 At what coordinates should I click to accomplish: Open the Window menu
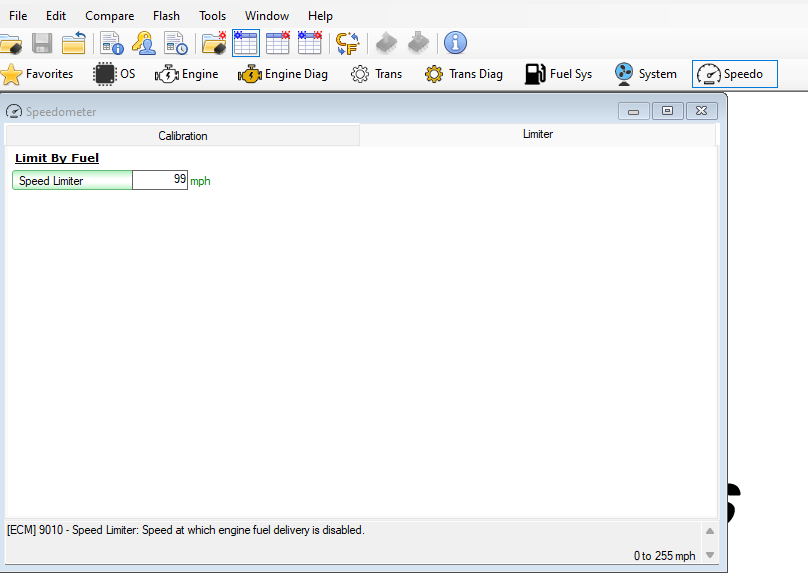[x=267, y=16]
